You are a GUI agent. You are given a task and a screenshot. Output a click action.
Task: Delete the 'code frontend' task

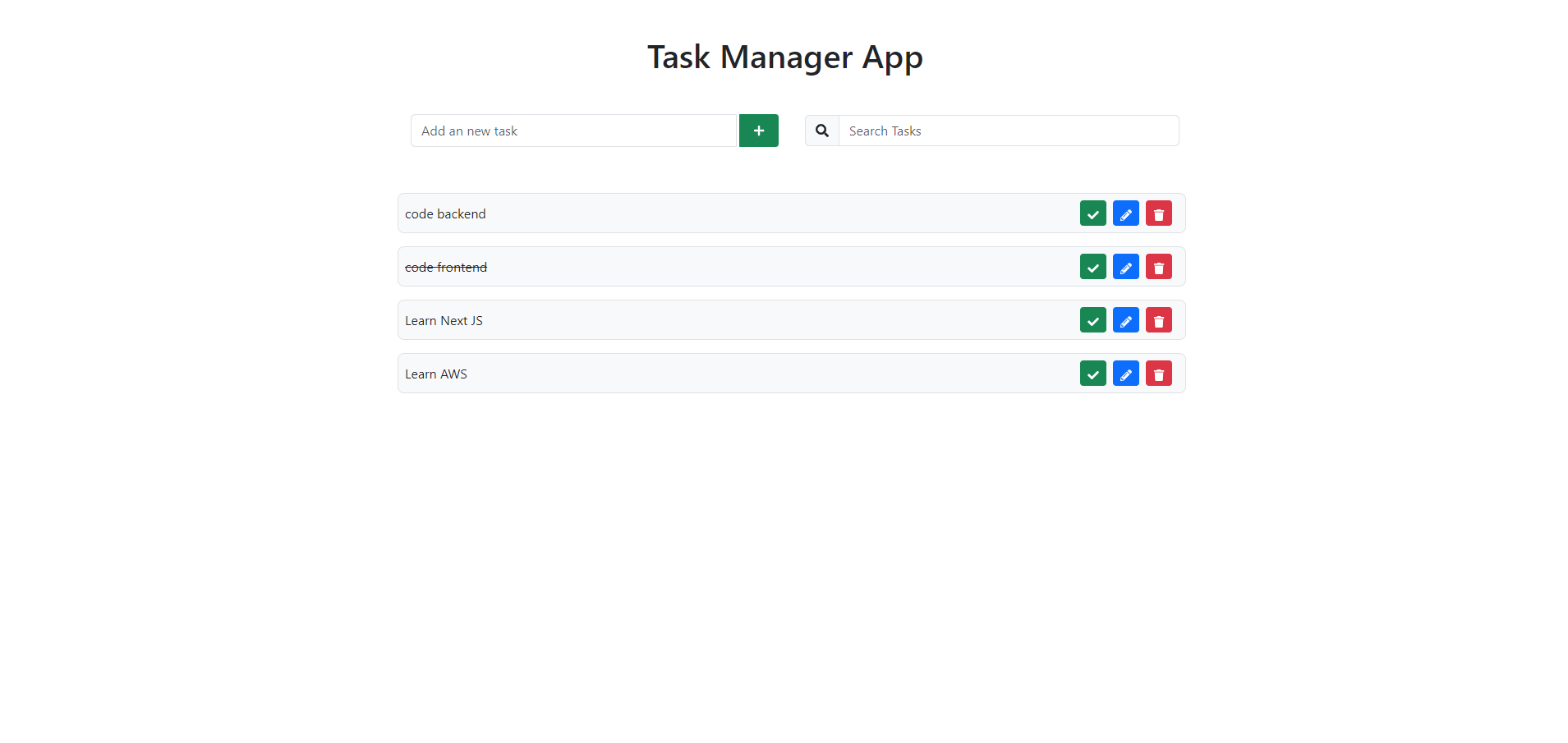click(x=1158, y=267)
